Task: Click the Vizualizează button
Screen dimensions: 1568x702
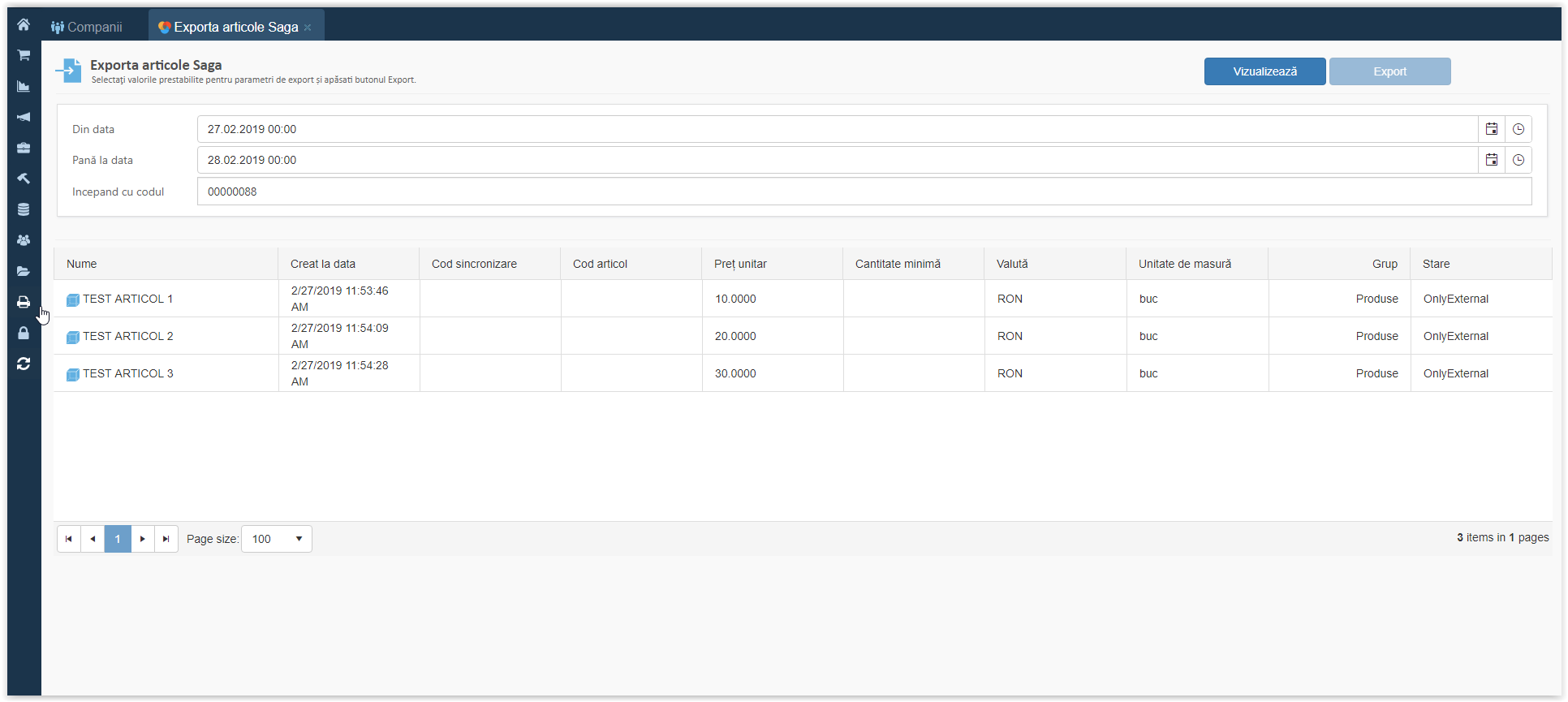Action: (x=1264, y=71)
